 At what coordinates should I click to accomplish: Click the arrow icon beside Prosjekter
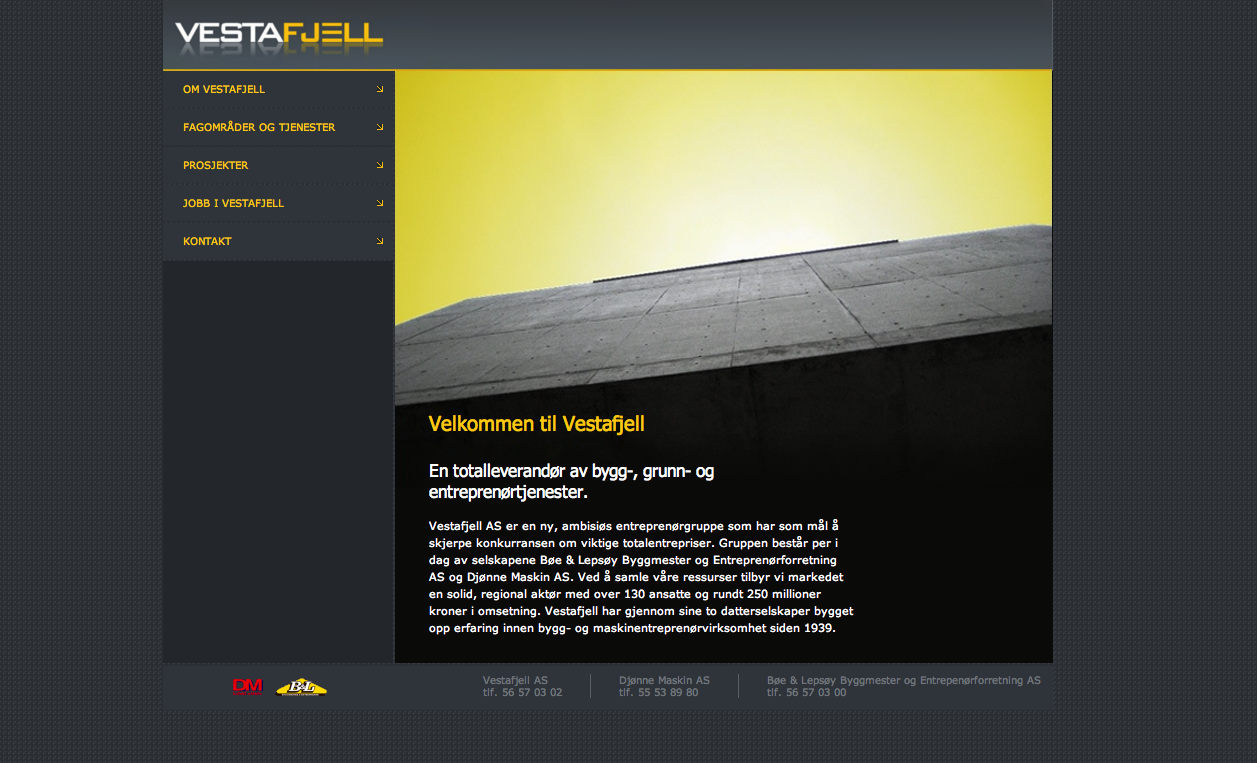(380, 165)
